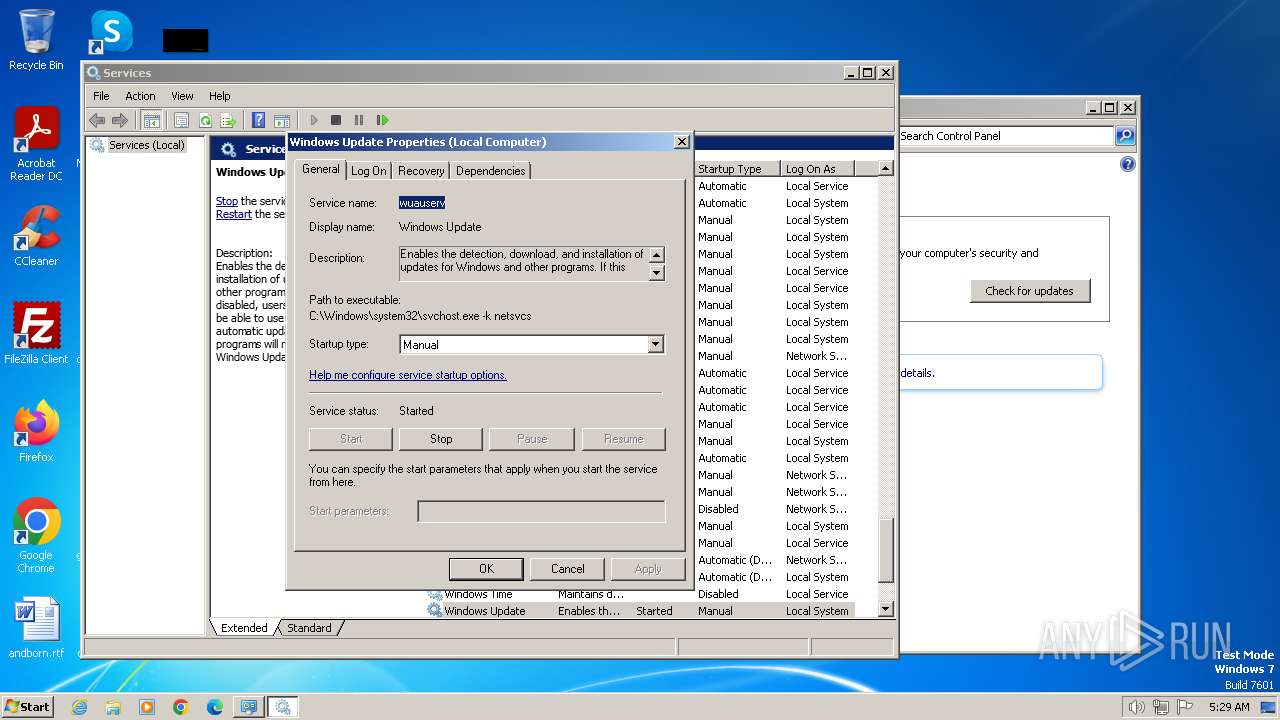This screenshot has width=1280, height=720.
Task: Click the Start Service play icon
Action: pos(313,120)
